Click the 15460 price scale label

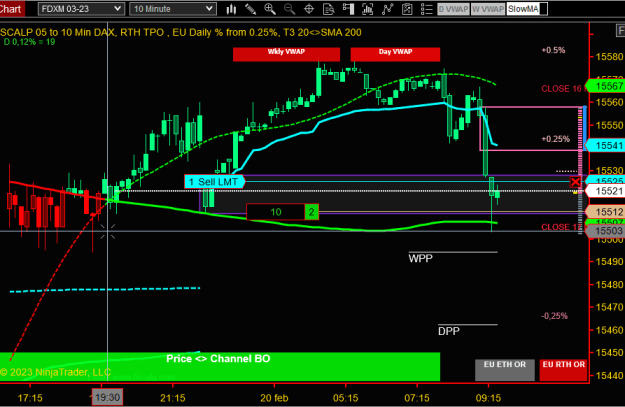click(609, 330)
